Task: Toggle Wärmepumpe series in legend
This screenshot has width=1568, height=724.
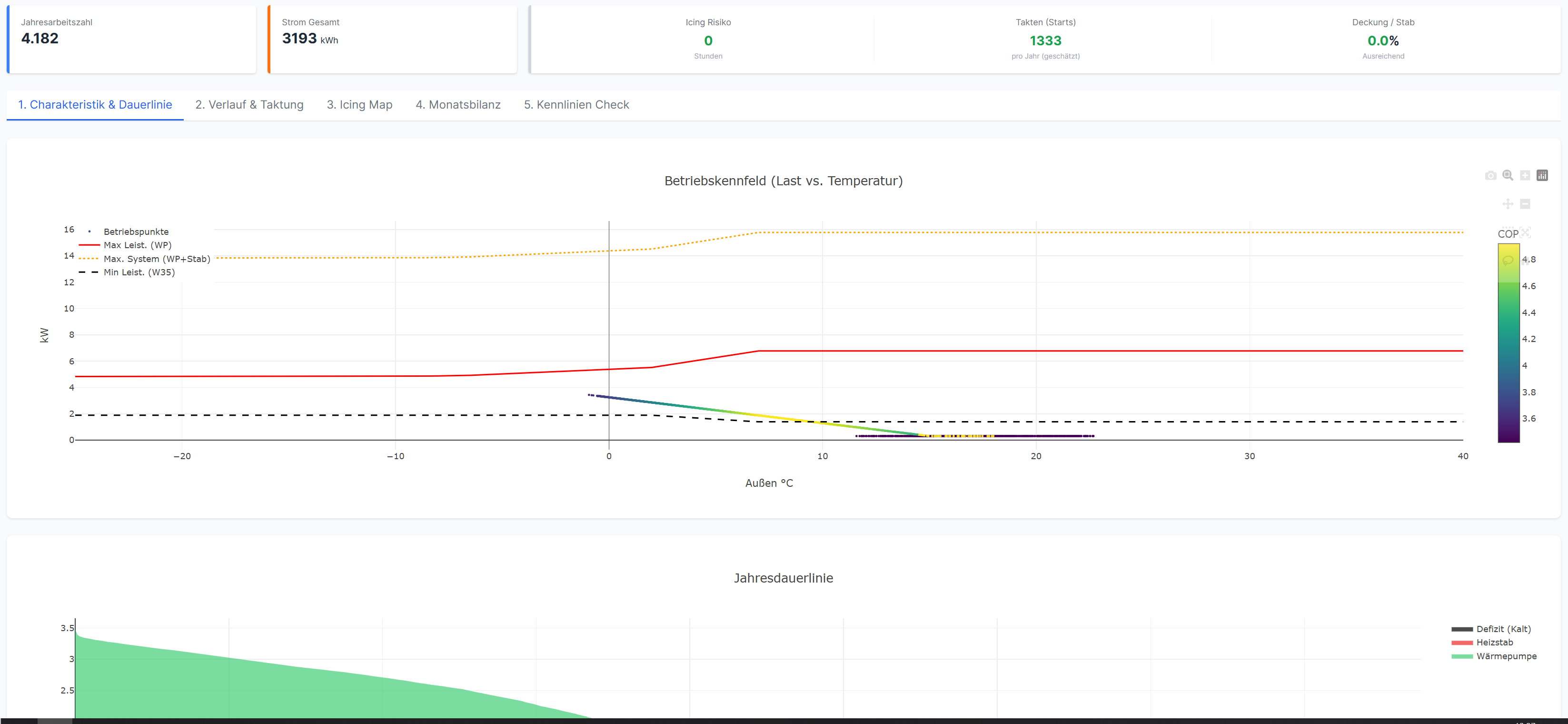Action: (x=1506, y=656)
